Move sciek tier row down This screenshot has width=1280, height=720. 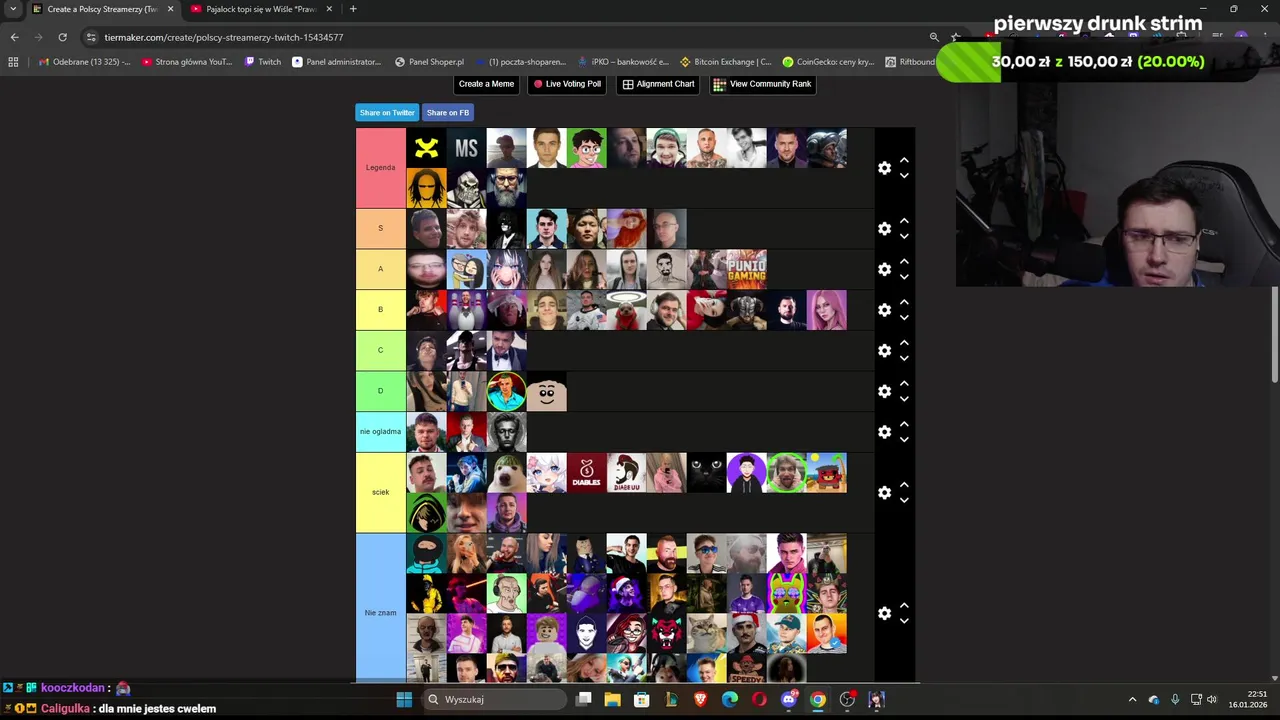pyautogui.click(x=904, y=500)
